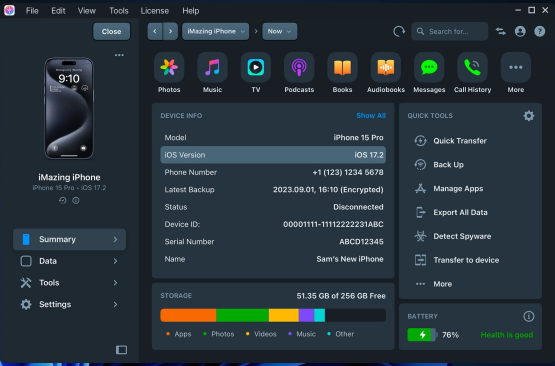
Task: Select the Serial Number ABCD12345 row
Action: 273,242
